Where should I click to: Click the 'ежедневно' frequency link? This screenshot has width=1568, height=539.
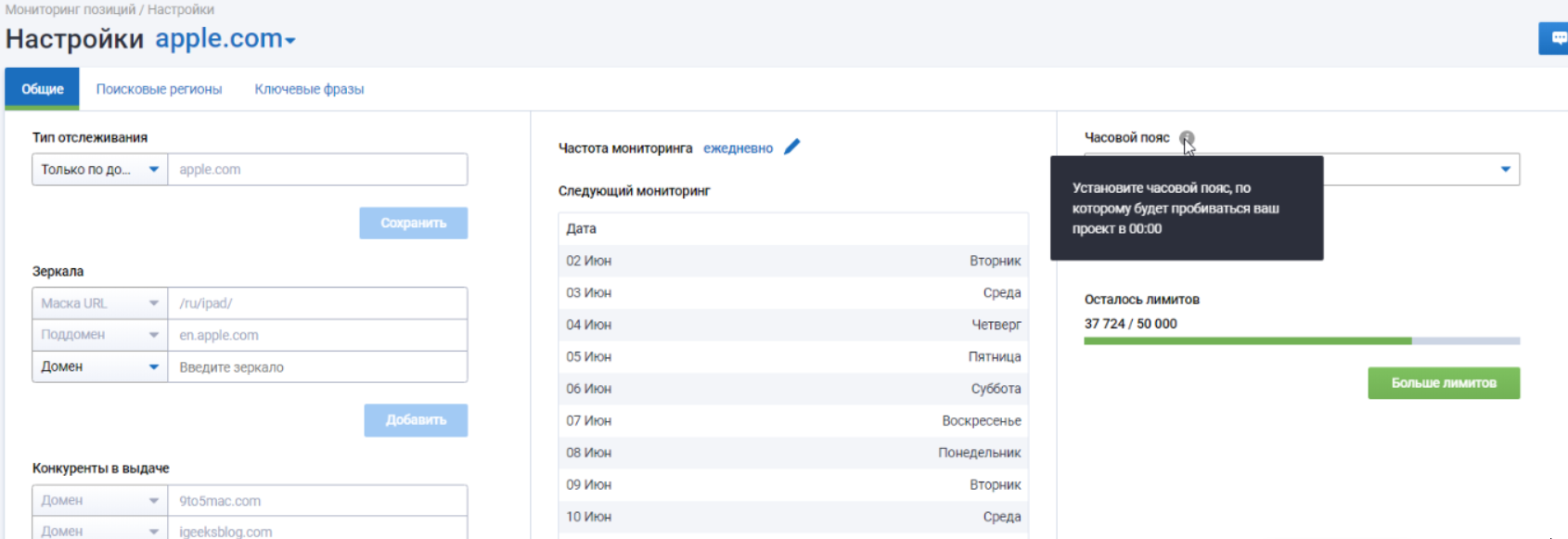pos(738,148)
